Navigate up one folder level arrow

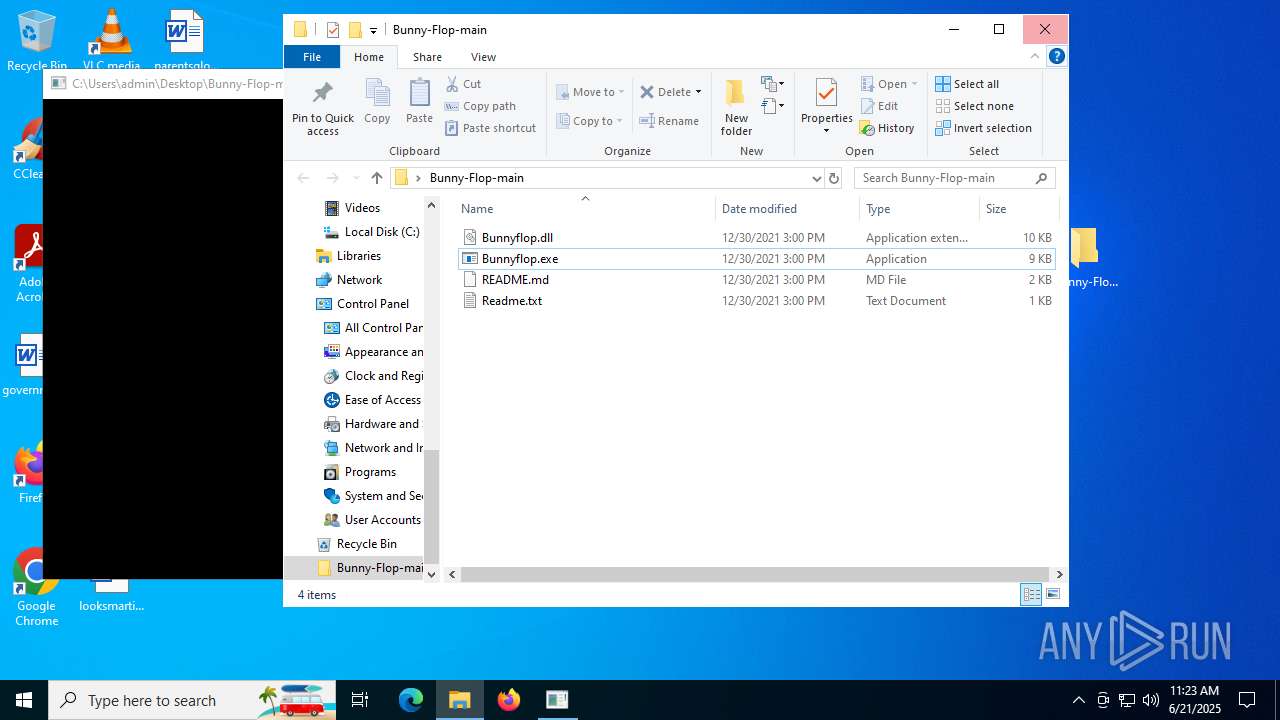(376, 178)
